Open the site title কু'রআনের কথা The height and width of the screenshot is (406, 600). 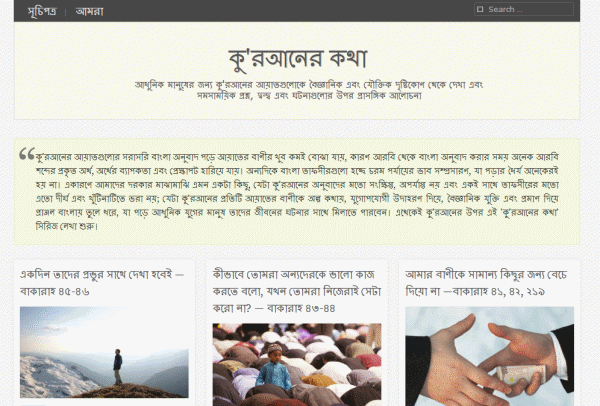tap(298, 59)
